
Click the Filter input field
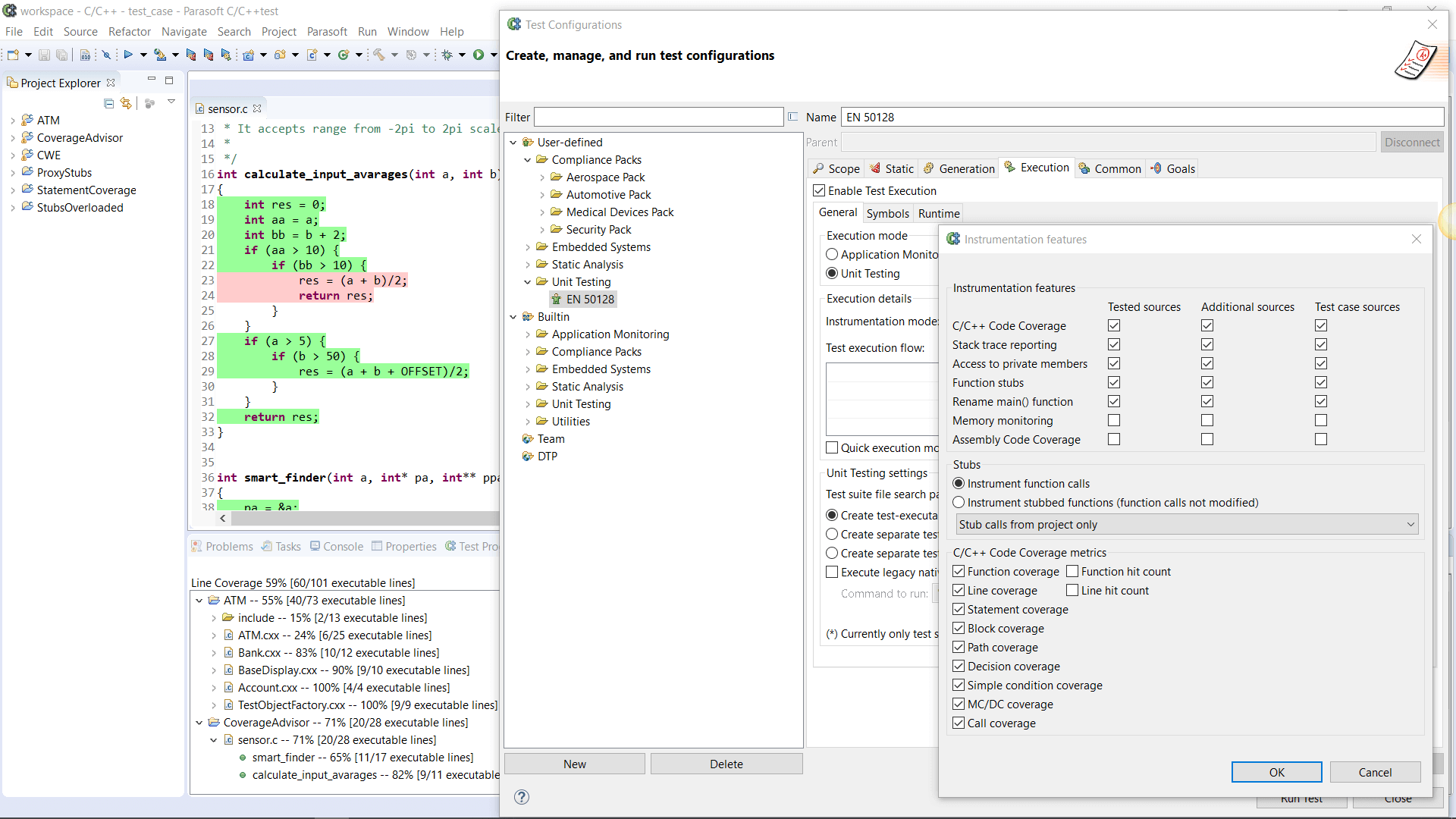tap(658, 117)
